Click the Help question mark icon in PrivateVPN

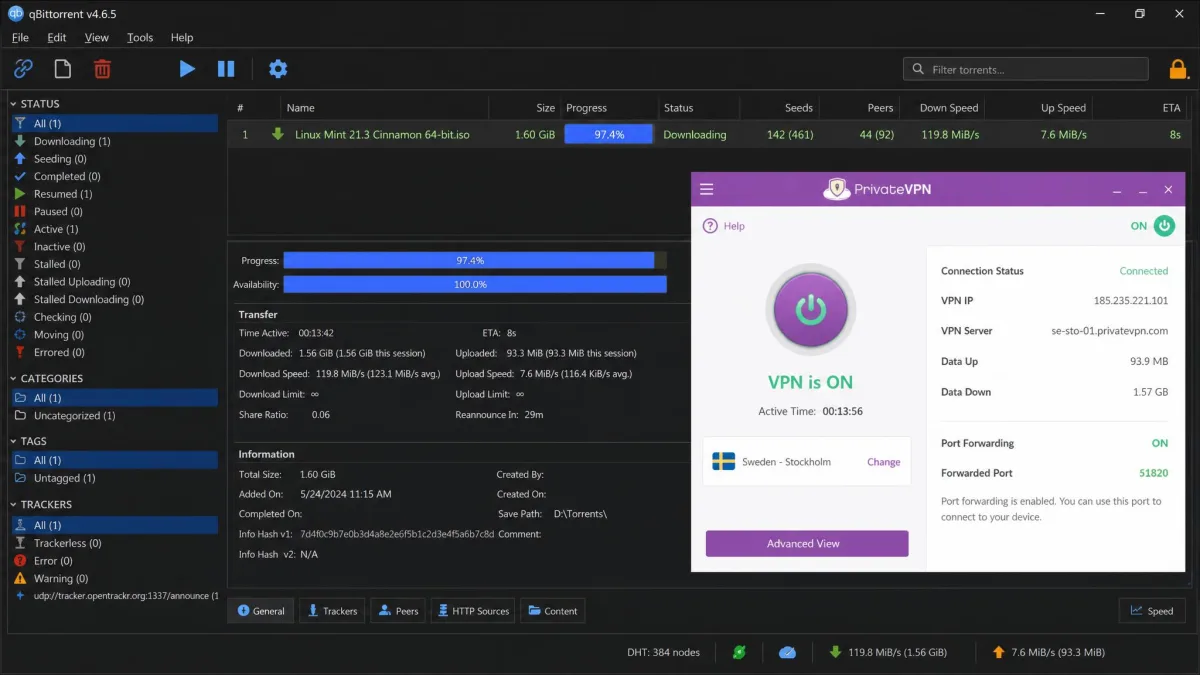pos(710,226)
